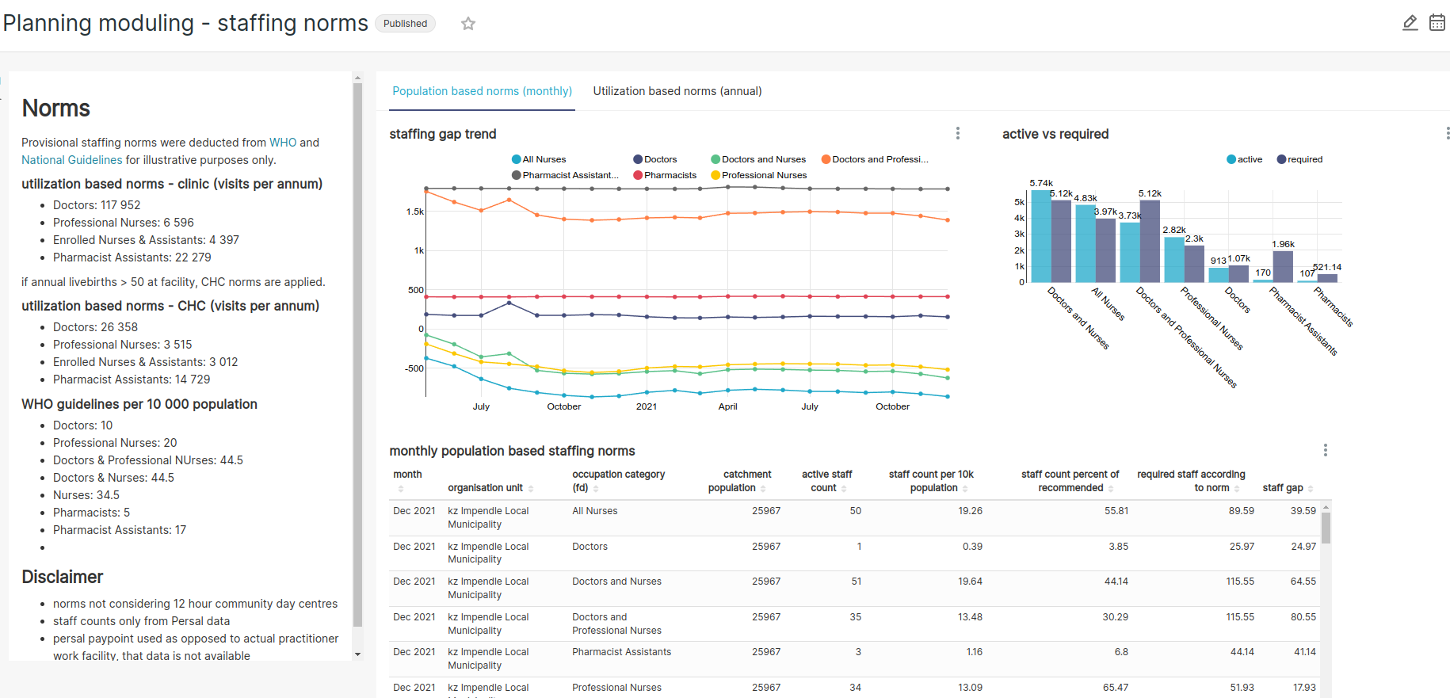Open monthly staffing norms table options menu
Viewport: 1450px width, 698px height.
1325,451
